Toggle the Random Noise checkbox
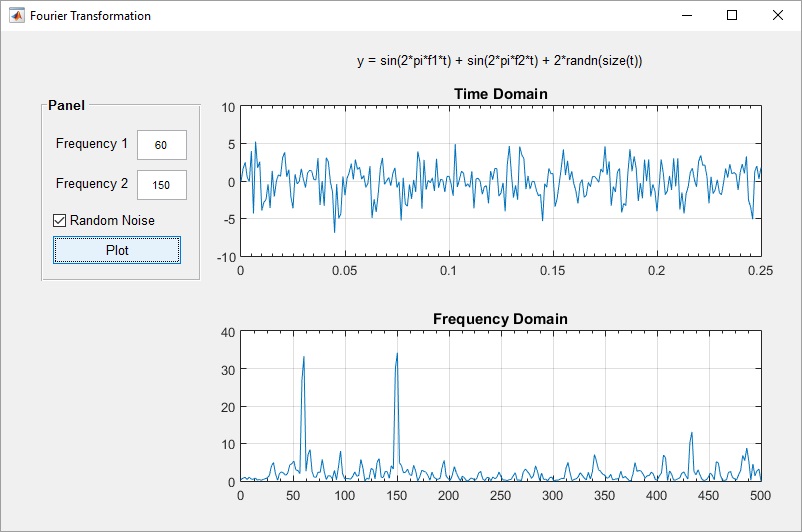The height and width of the screenshot is (532, 802). (60, 220)
